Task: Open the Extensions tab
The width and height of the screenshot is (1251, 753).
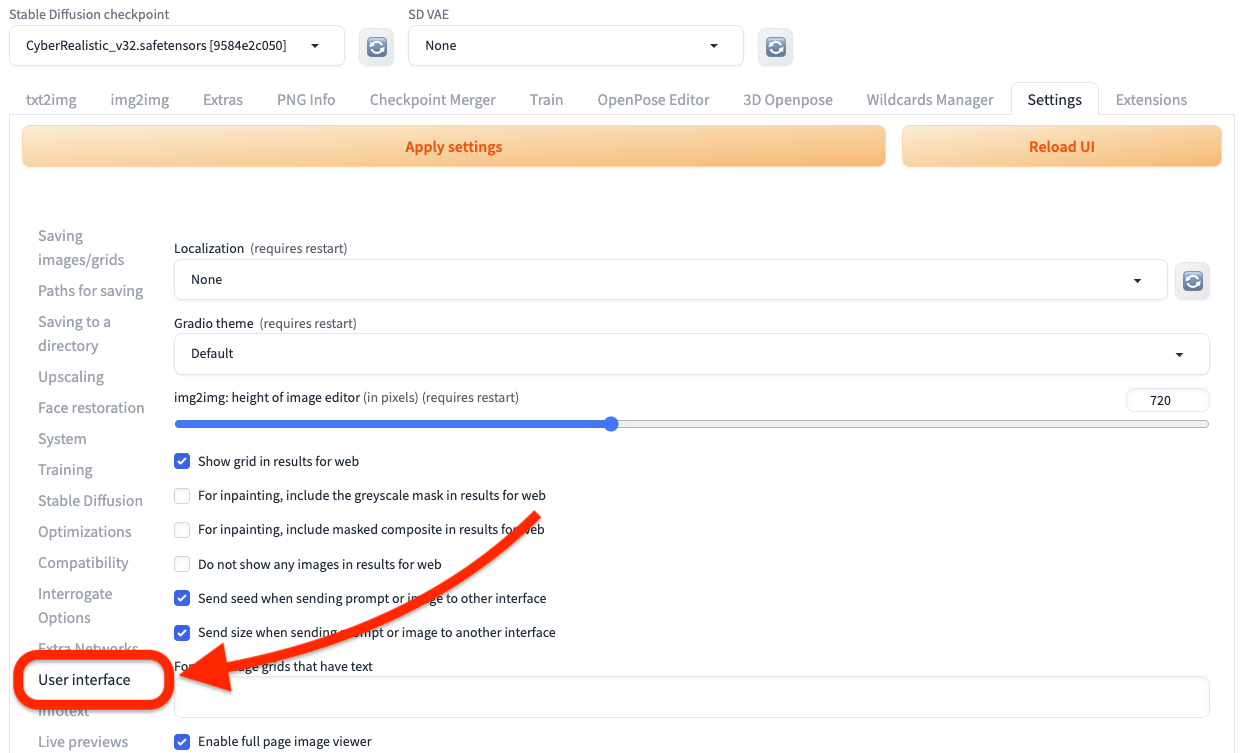Action: pyautogui.click(x=1151, y=100)
